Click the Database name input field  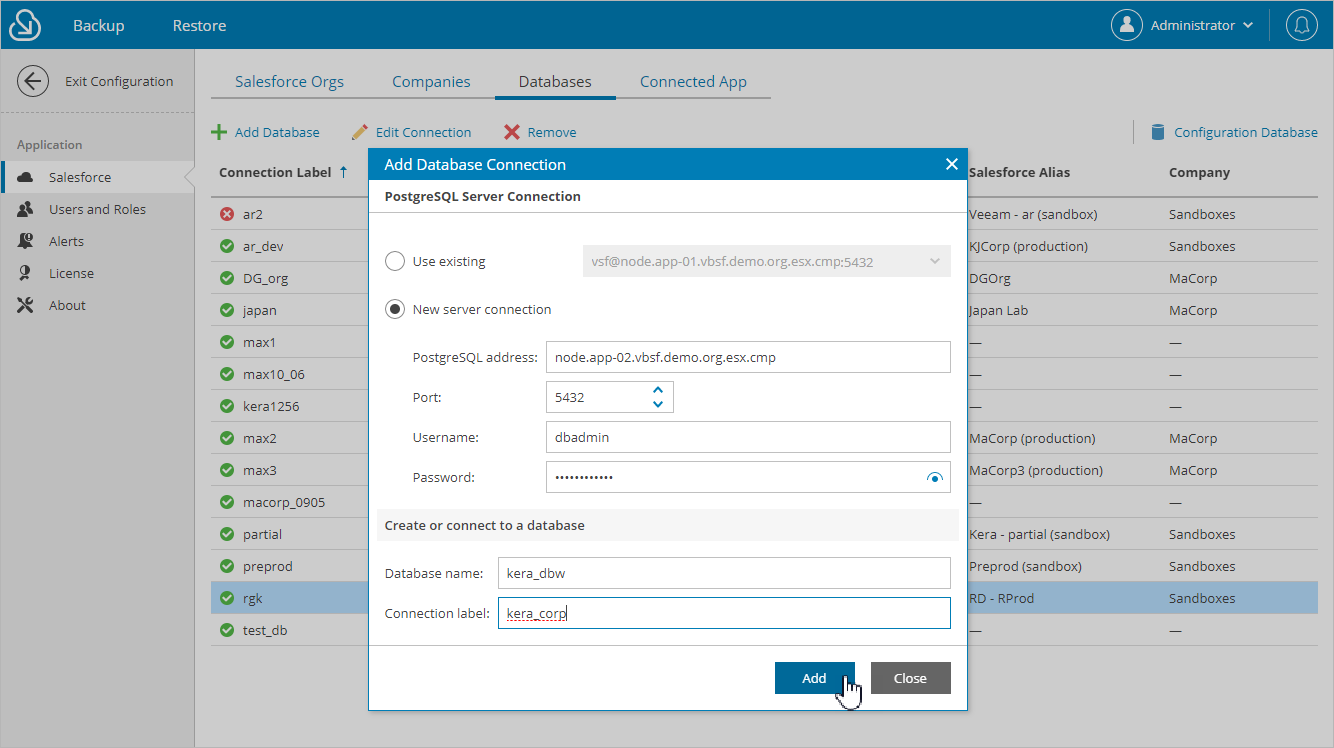(x=724, y=573)
